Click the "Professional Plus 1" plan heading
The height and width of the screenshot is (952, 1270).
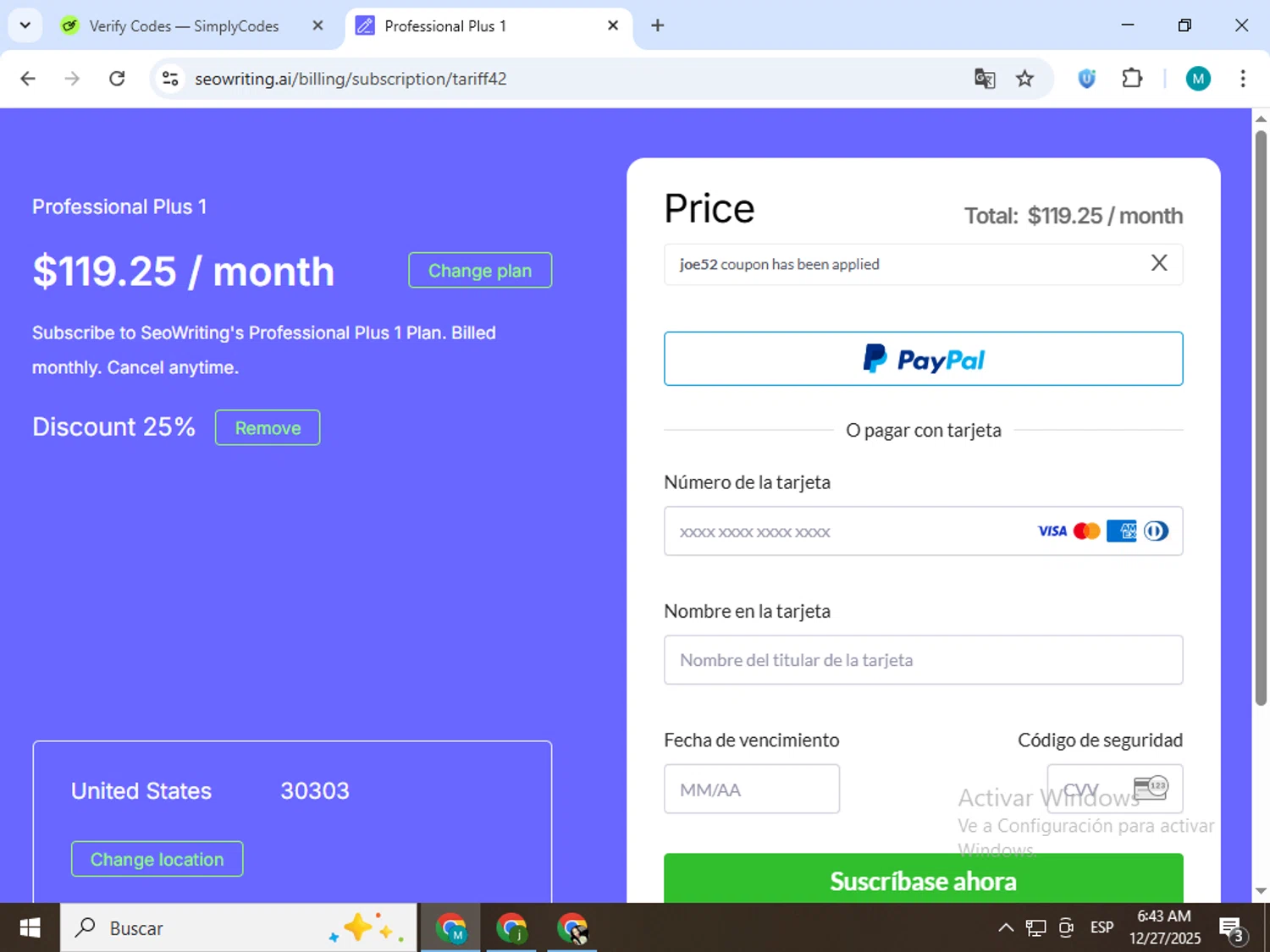click(119, 206)
